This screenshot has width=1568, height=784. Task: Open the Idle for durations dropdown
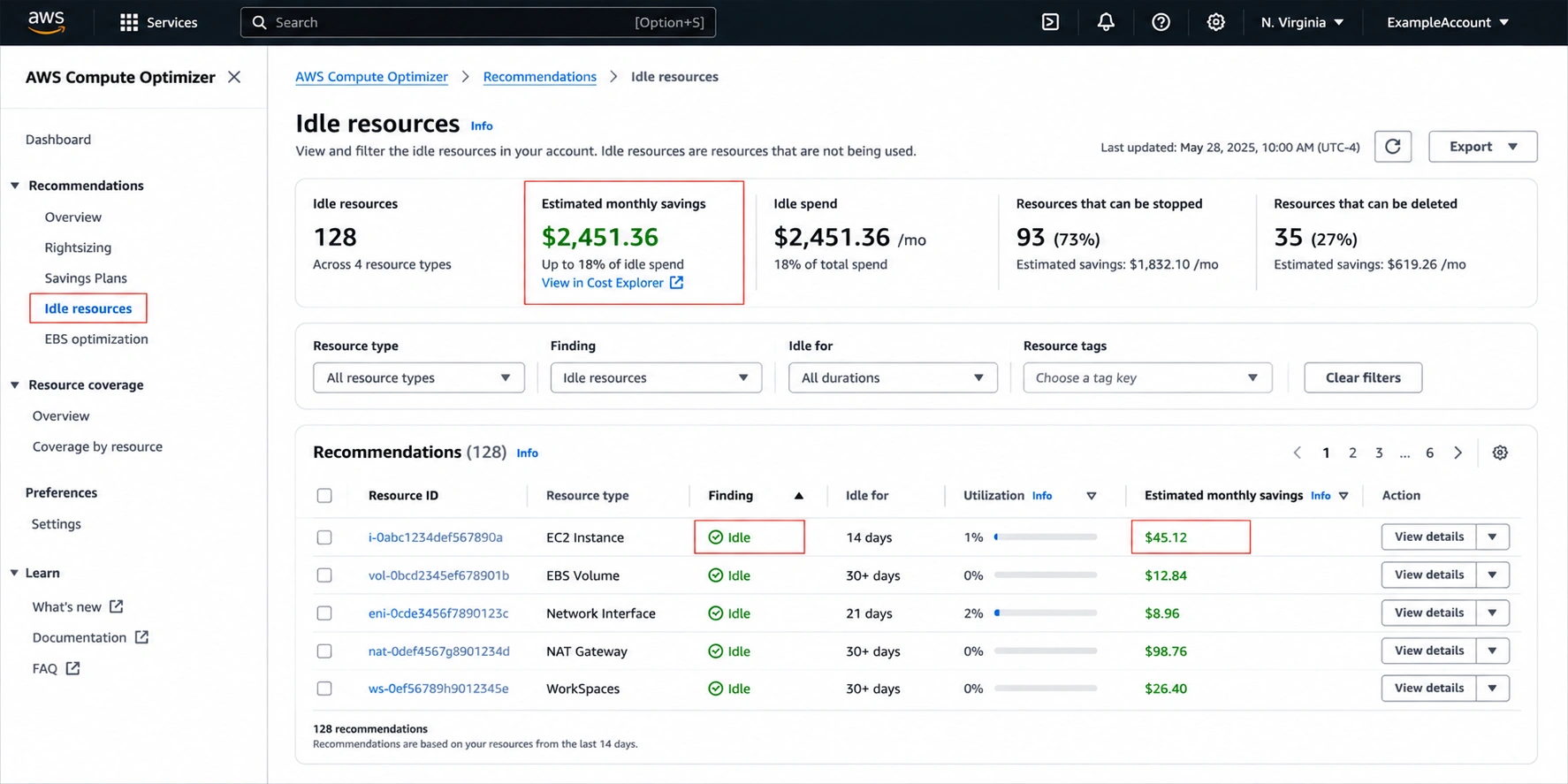(893, 377)
